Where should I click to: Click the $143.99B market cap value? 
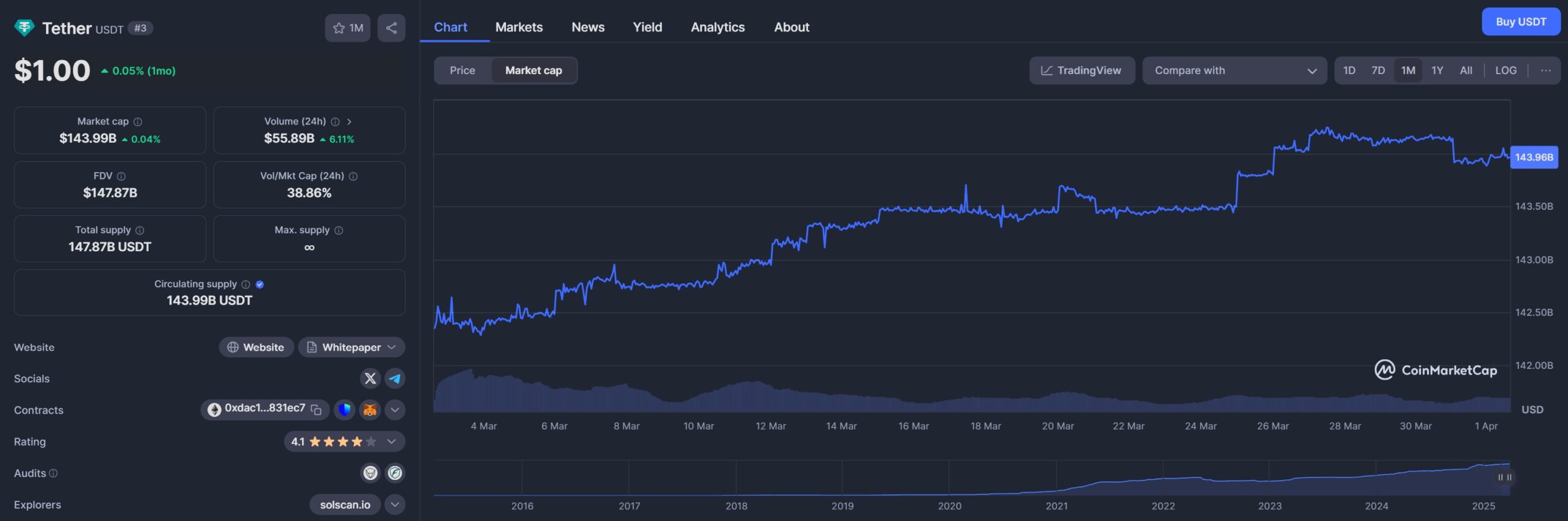coord(88,139)
